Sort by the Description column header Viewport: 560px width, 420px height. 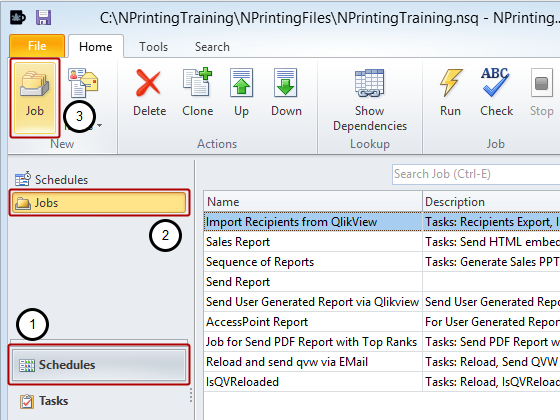tap(491, 202)
